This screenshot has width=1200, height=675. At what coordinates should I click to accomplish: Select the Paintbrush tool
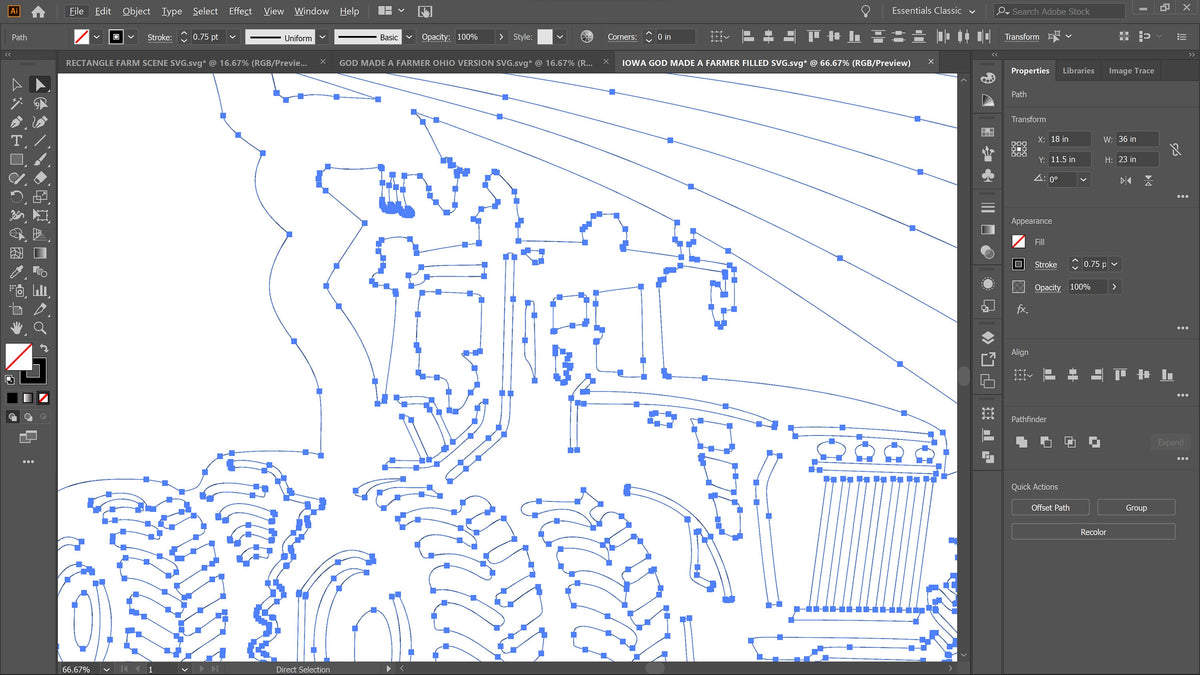point(40,160)
